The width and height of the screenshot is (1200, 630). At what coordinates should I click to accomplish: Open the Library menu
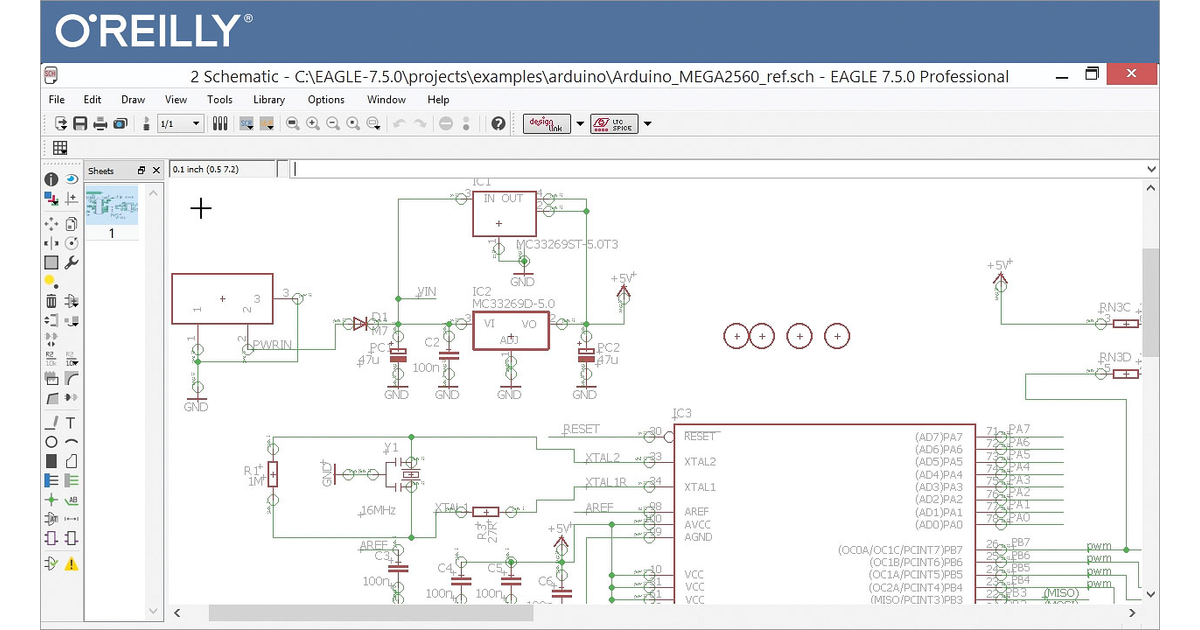tap(269, 99)
